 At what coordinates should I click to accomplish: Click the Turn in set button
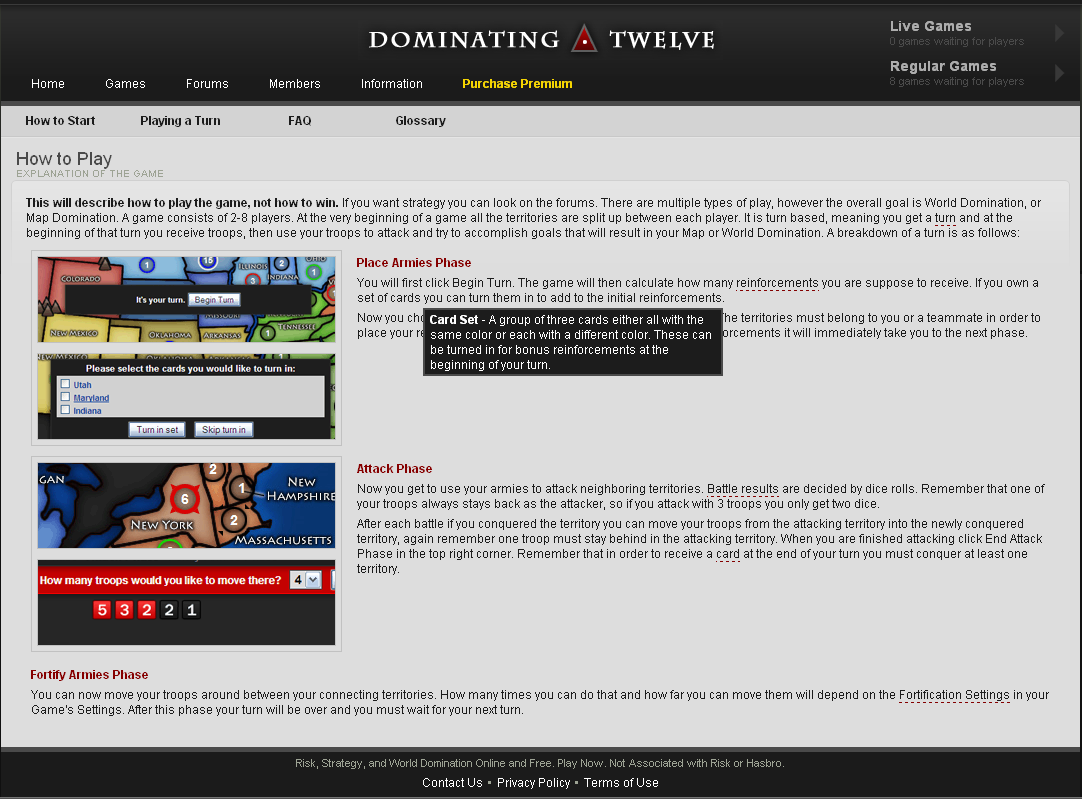tap(157, 429)
